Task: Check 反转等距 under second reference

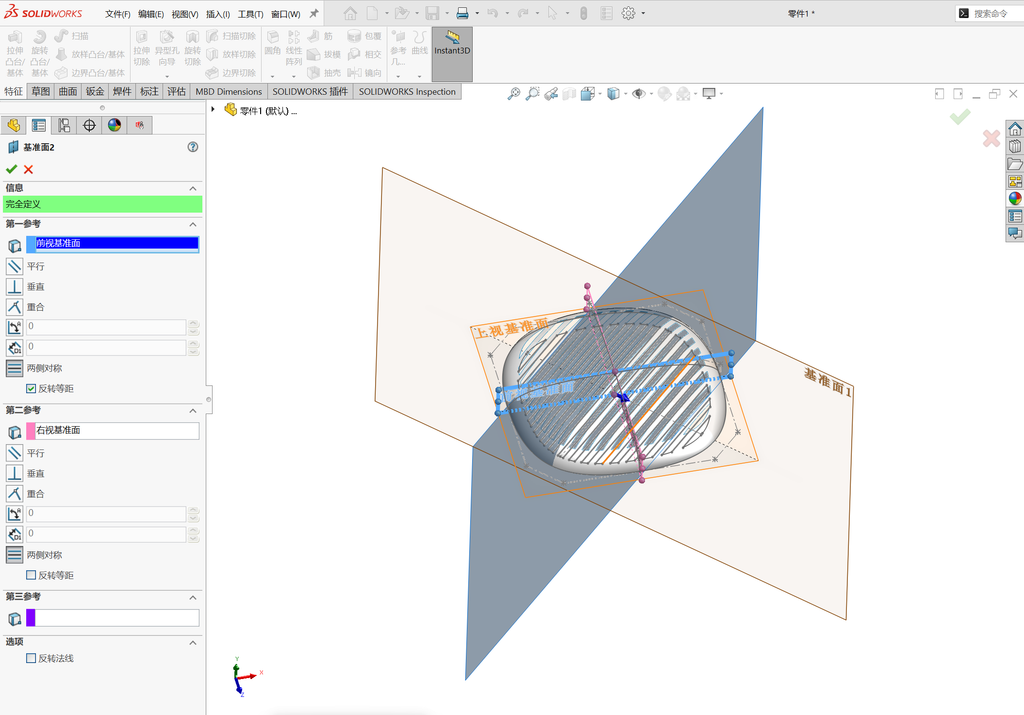Action: tap(31, 575)
